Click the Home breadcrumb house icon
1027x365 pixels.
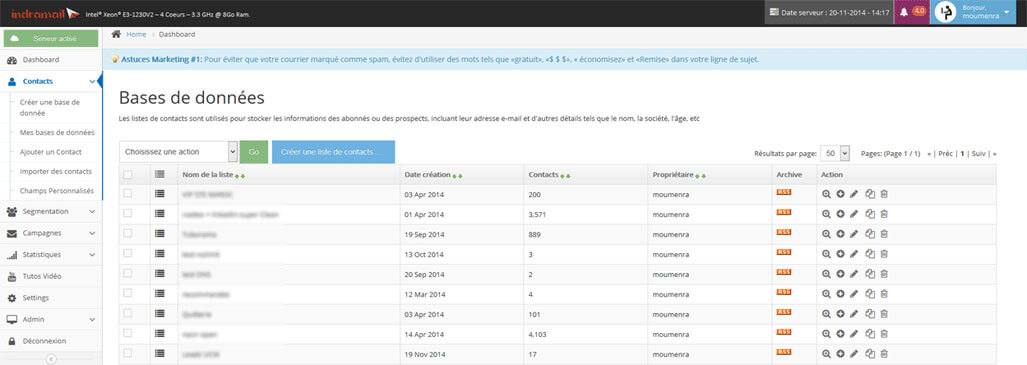coord(116,34)
